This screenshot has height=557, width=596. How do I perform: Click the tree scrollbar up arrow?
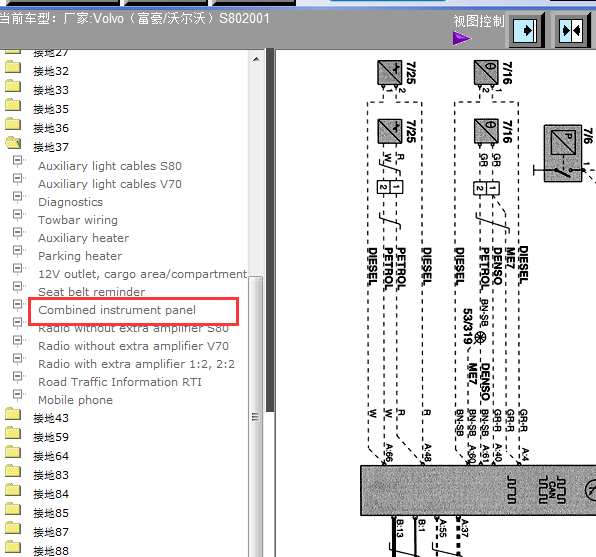[x=256, y=59]
